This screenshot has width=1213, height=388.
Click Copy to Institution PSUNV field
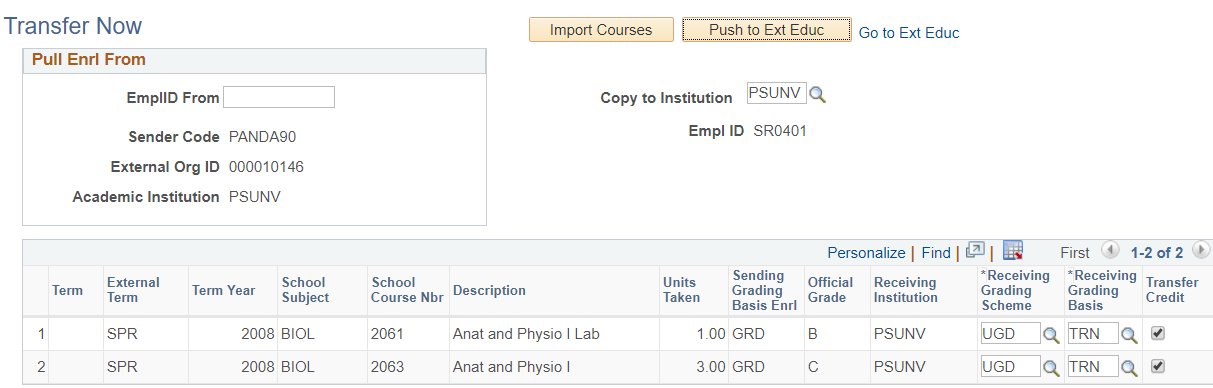[776, 94]
